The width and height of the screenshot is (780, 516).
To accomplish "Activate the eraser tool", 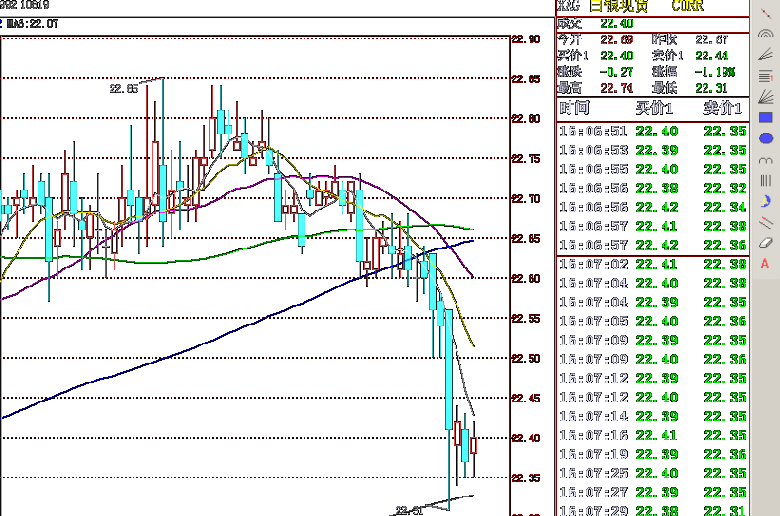I will (766, 242).
